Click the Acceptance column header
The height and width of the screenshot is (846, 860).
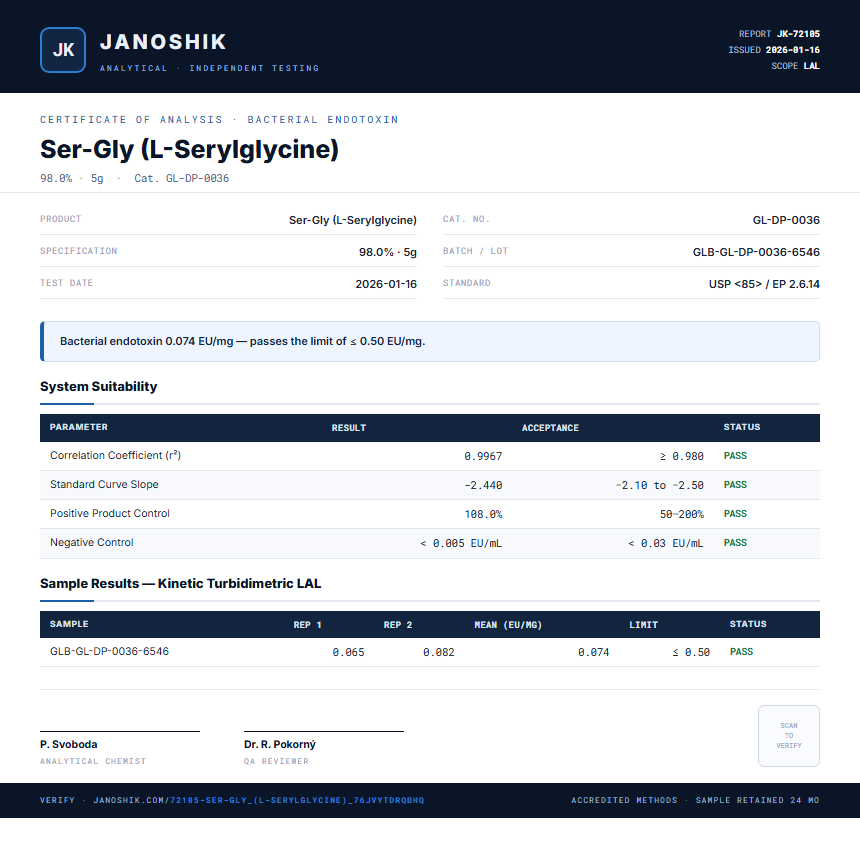(x=550, y=427)
